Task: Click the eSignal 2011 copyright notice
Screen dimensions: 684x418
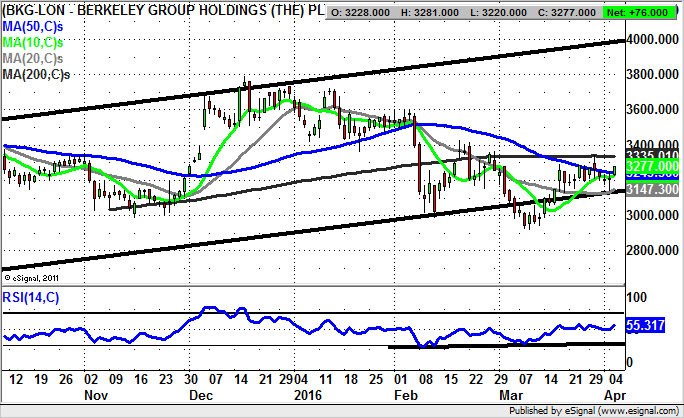Action: point(32,277)
